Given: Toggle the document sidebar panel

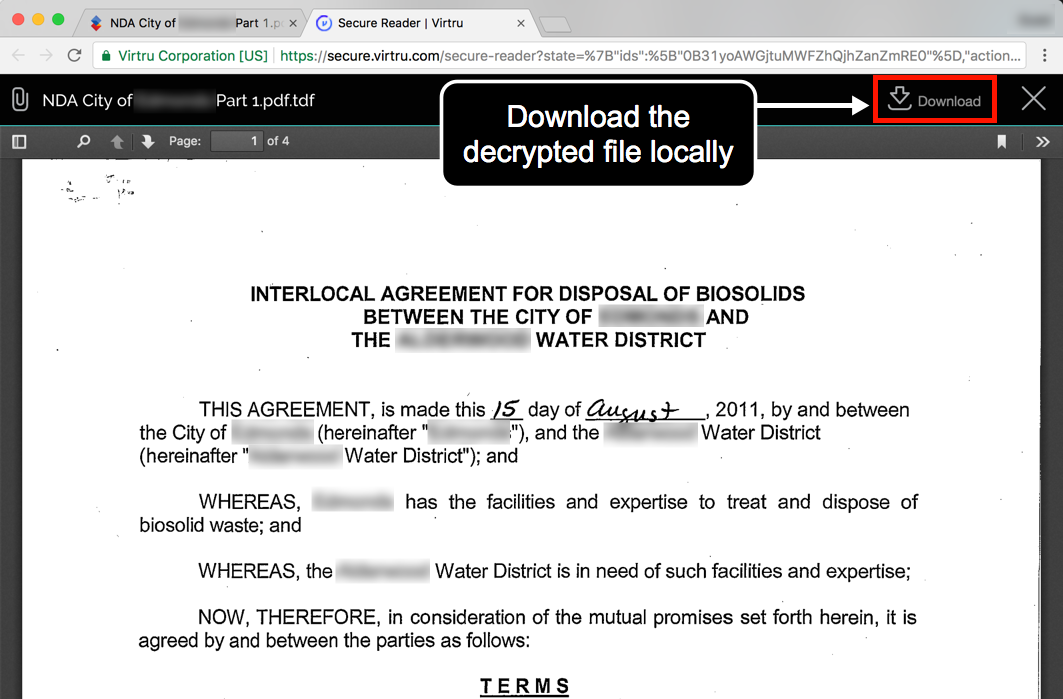Looking at the screenshot, I should coord(19,141).
